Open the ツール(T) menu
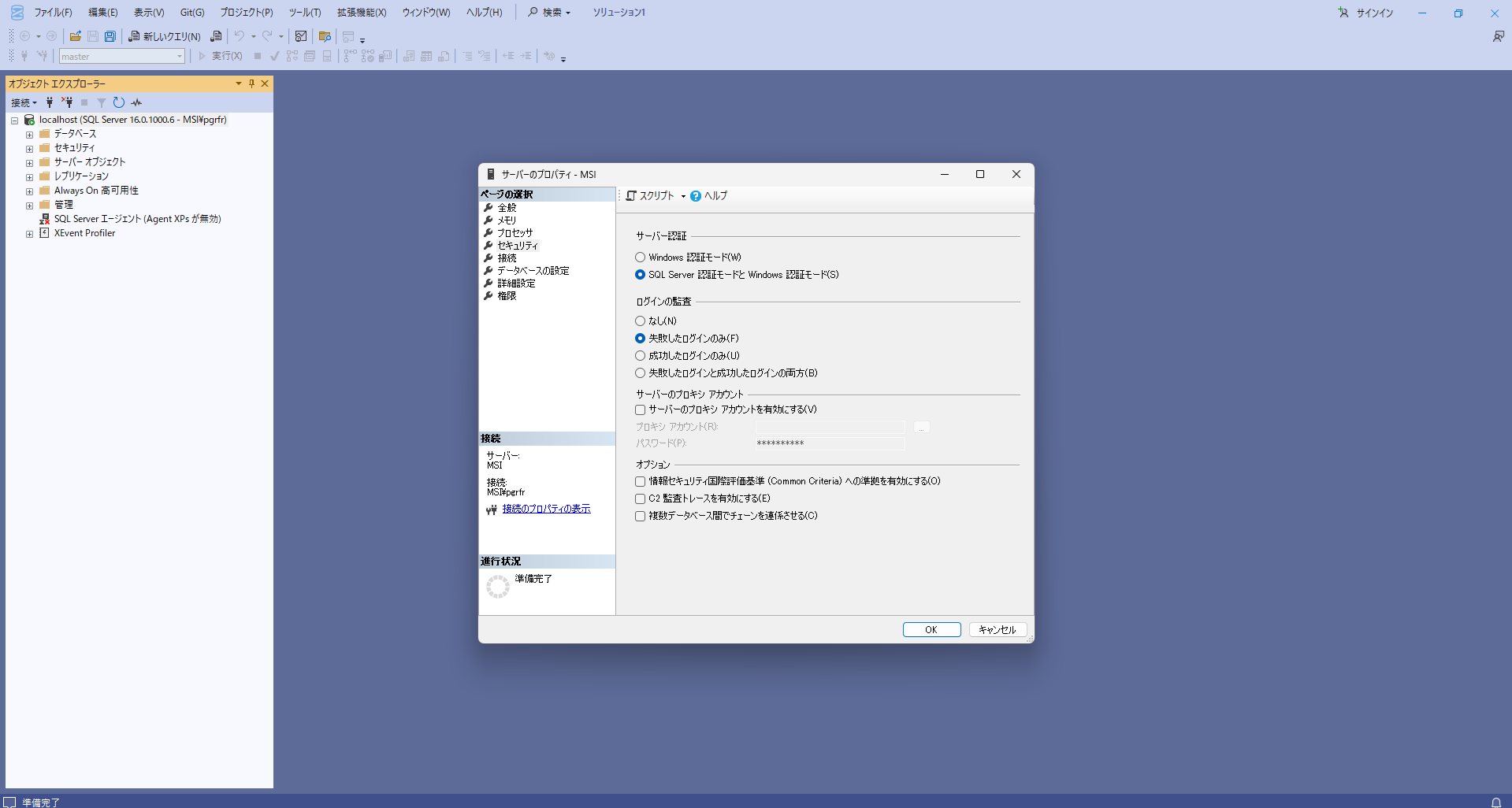1512x808 pixels. [x=303, y=12]
